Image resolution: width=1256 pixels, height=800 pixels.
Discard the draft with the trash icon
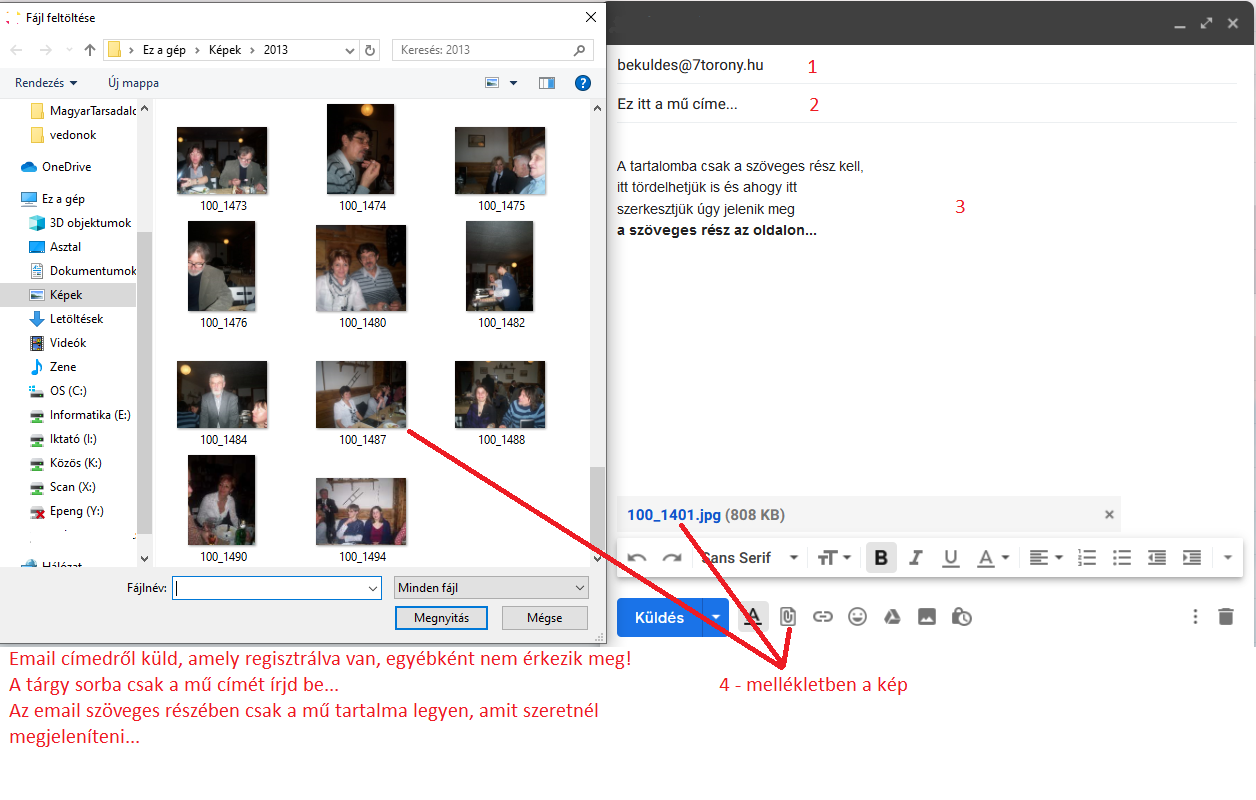[x=1226, y=617]
